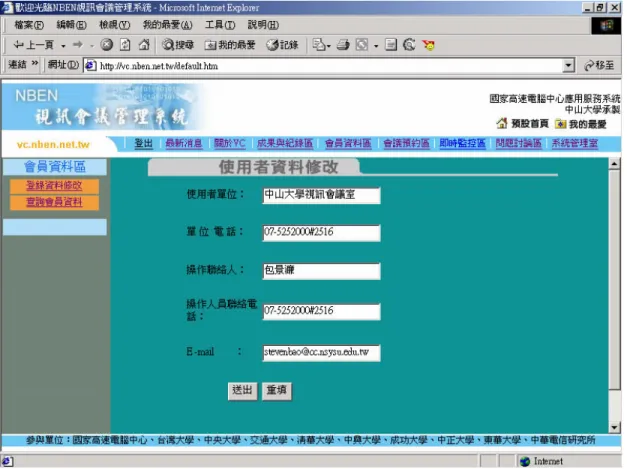Open the 編輯(E) Edit menu

[x=71, y=25]
